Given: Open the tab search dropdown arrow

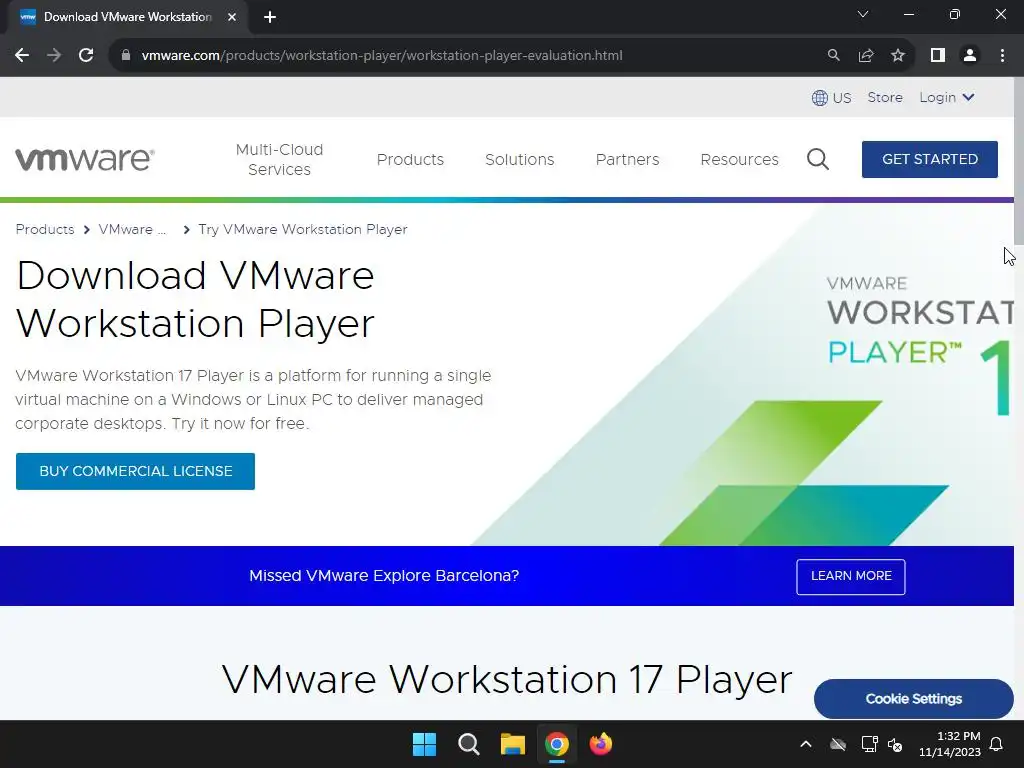Looking at the screenshot, I should 863,14.
